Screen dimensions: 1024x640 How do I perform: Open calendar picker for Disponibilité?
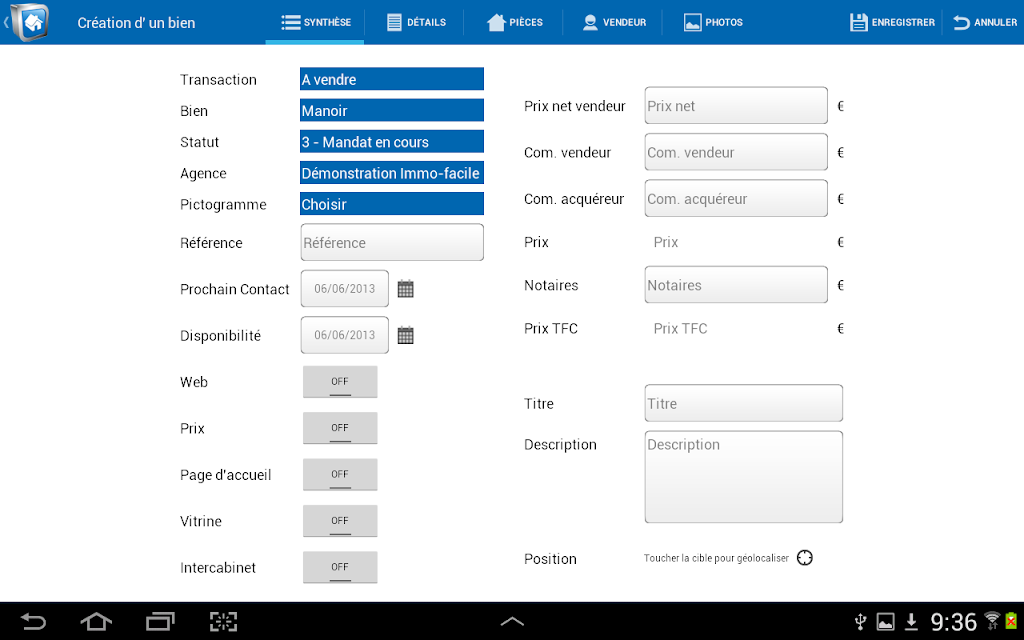point(406,335)
